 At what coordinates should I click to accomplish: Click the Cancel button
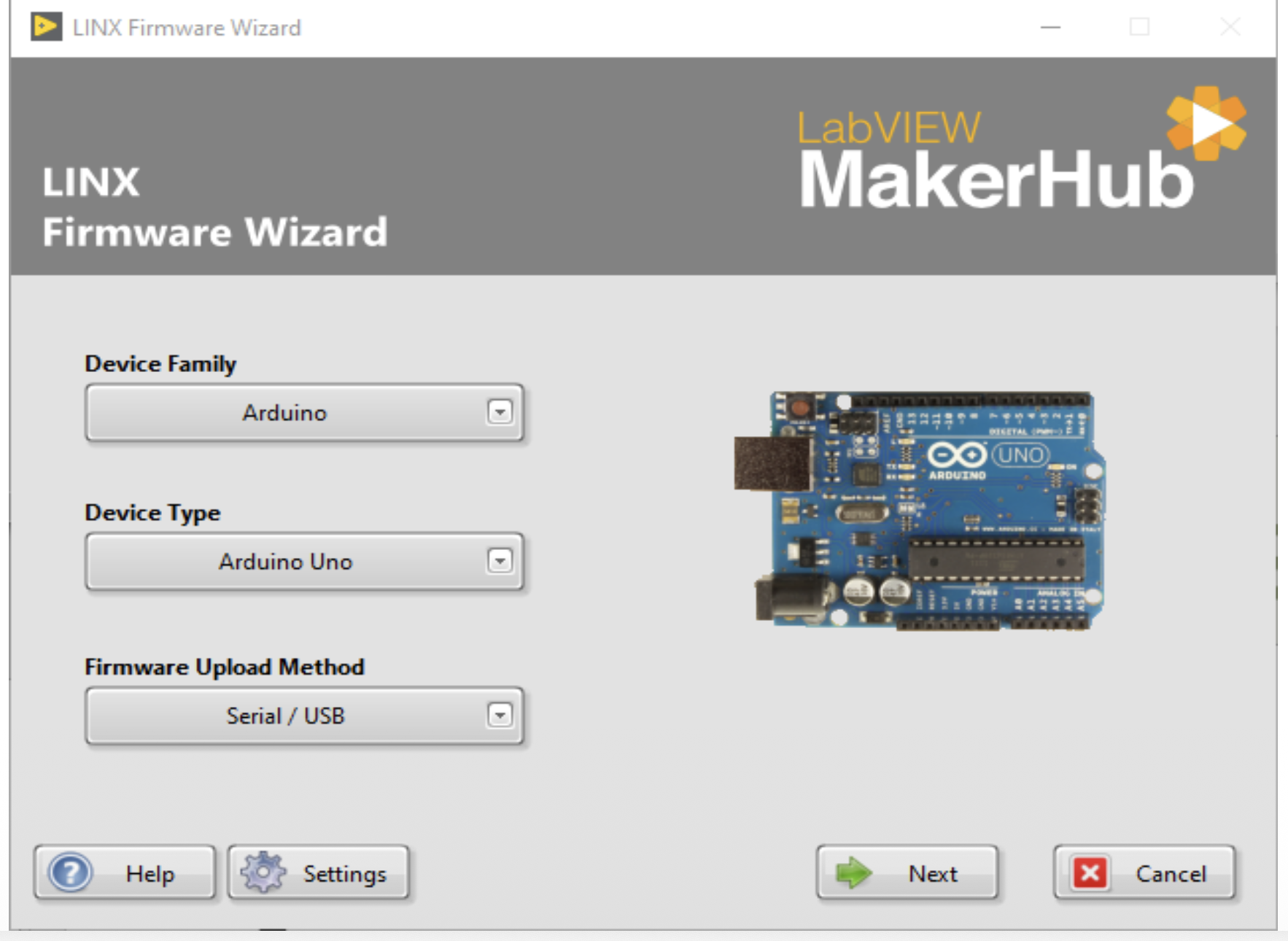tap(1144, 872)
